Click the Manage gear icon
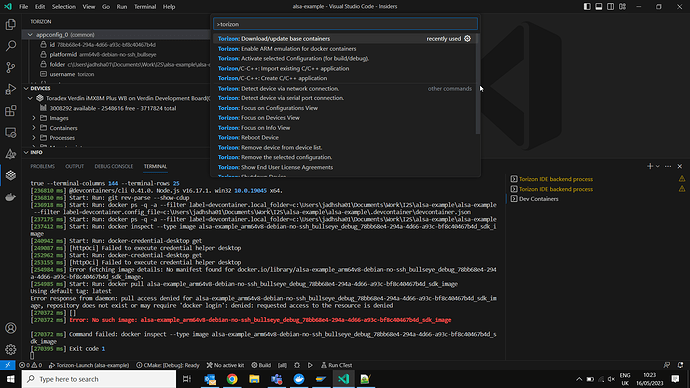This screenshot has height=388, width=690. point(11,349)
